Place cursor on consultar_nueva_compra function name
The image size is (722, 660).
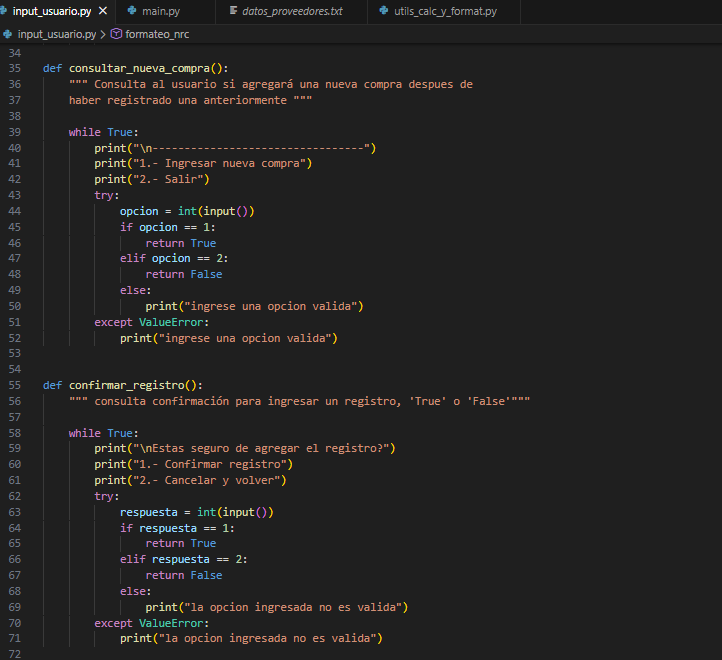[141, 68]
